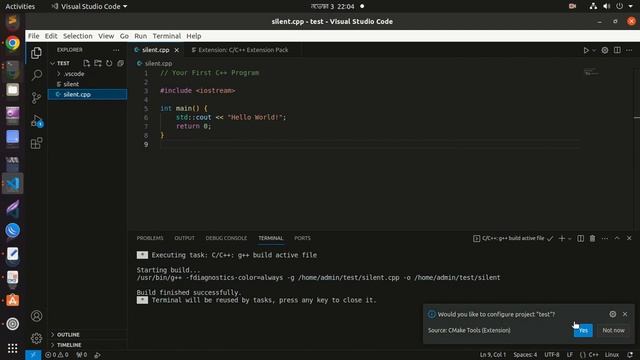Click Not now in CMake prompt
This screenshot has width=640, height=360.
point(613,330)
